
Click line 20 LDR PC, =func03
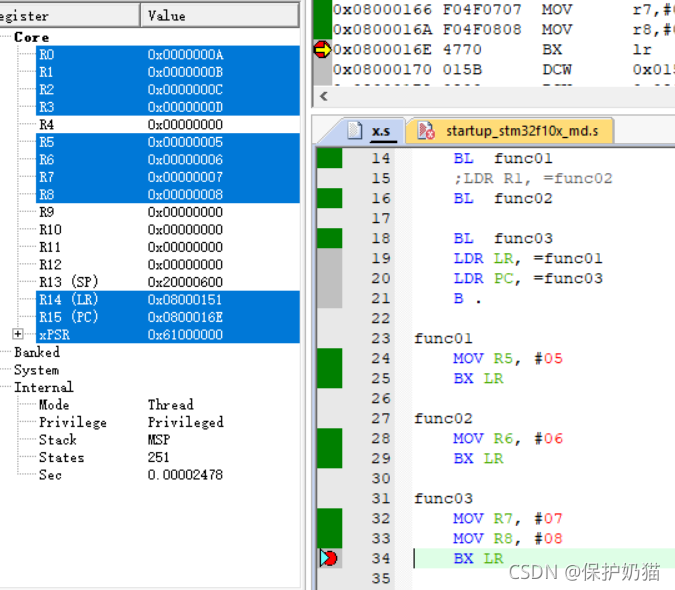click(528, 278)
